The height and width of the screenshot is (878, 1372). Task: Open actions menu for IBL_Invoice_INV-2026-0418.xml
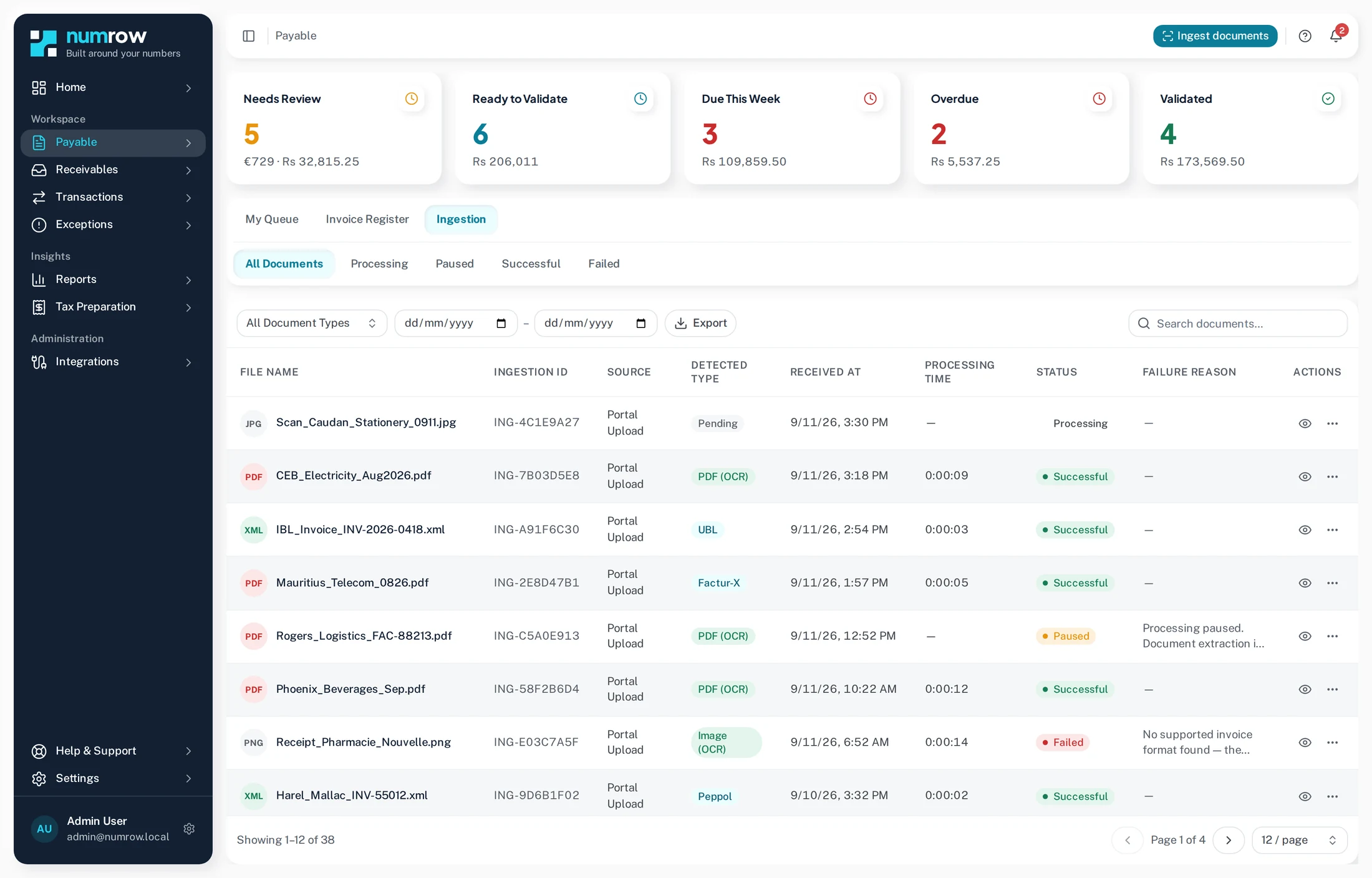tap(1333, 530)
